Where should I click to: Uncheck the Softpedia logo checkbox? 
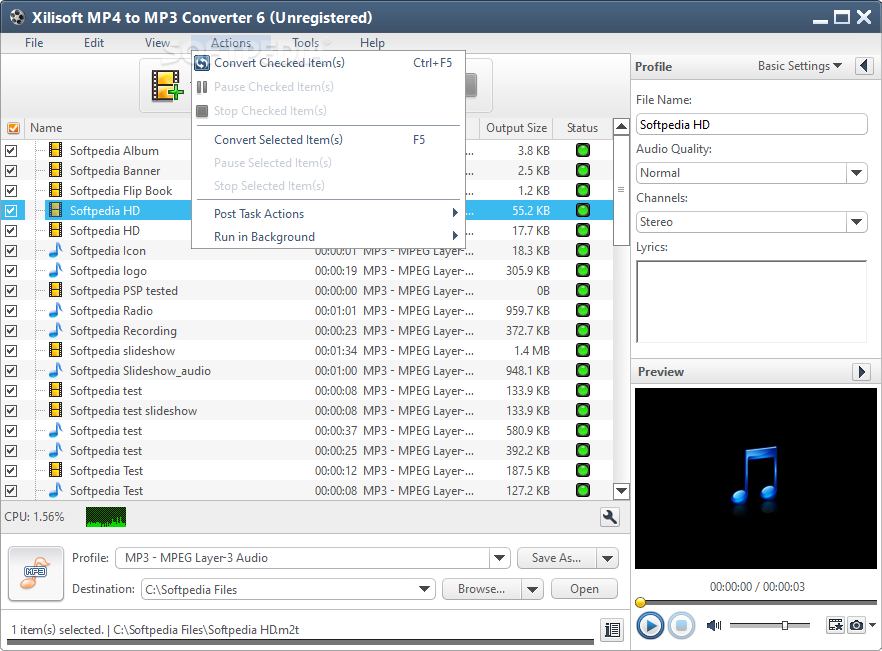point(11,271)
